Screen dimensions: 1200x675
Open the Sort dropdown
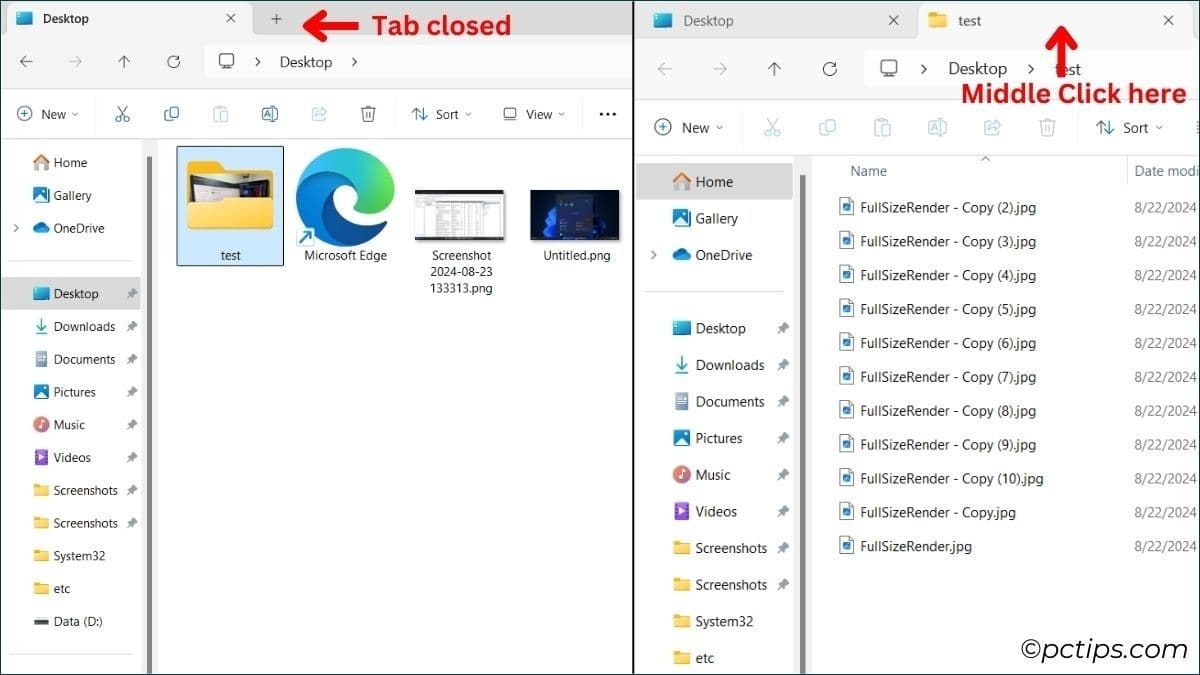[441, 114]
